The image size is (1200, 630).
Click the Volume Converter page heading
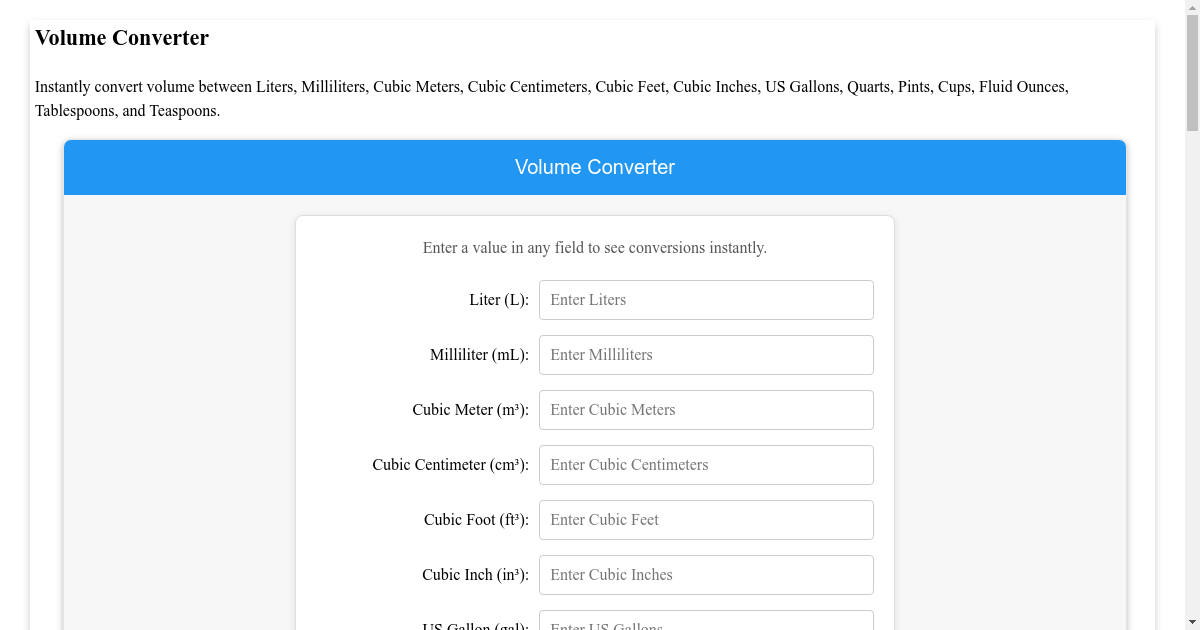pos(122,38)
